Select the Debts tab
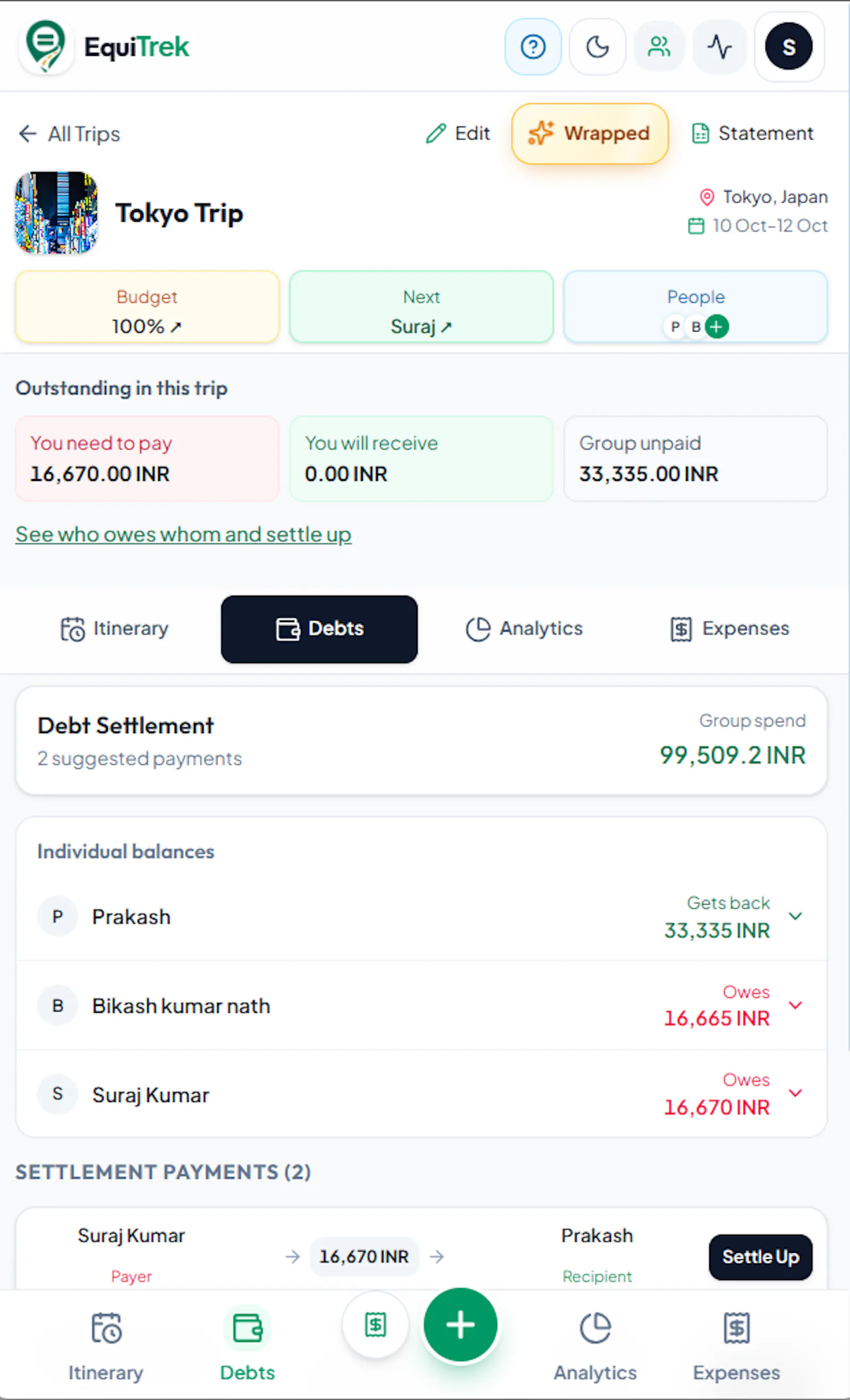The width and height of the screenshot is (850, 1400). (x=319, y=629)
